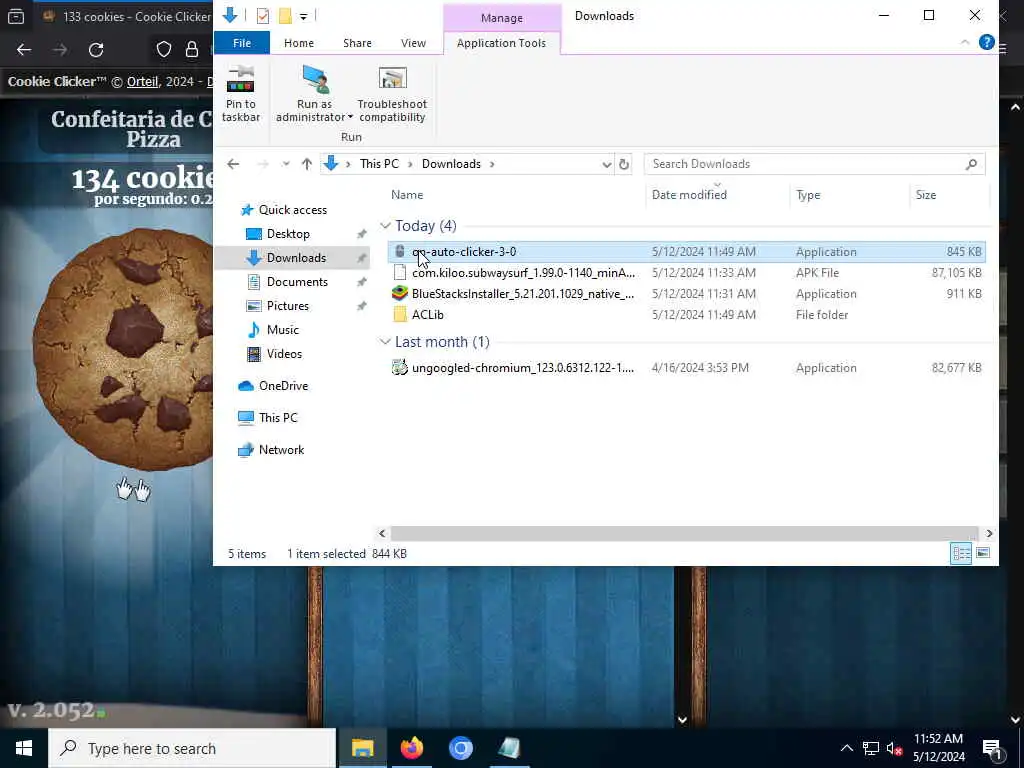Switch to the View ribbon tab
1024x768 pixels.
tap(413, 43)
